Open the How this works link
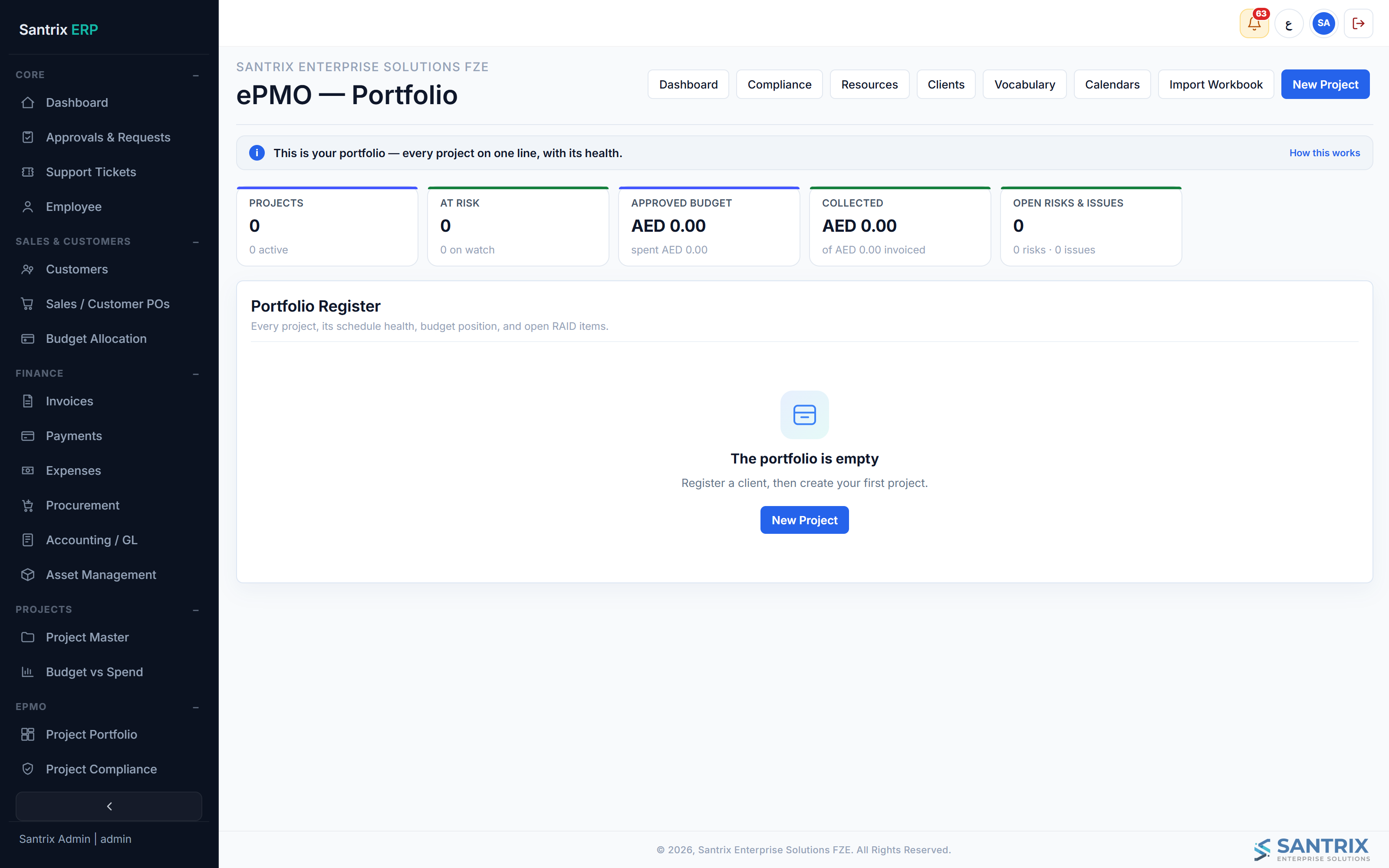 coord(1325,153)
